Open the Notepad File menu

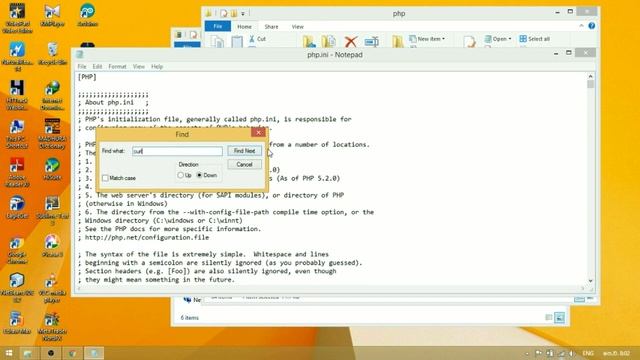point(82,66)
